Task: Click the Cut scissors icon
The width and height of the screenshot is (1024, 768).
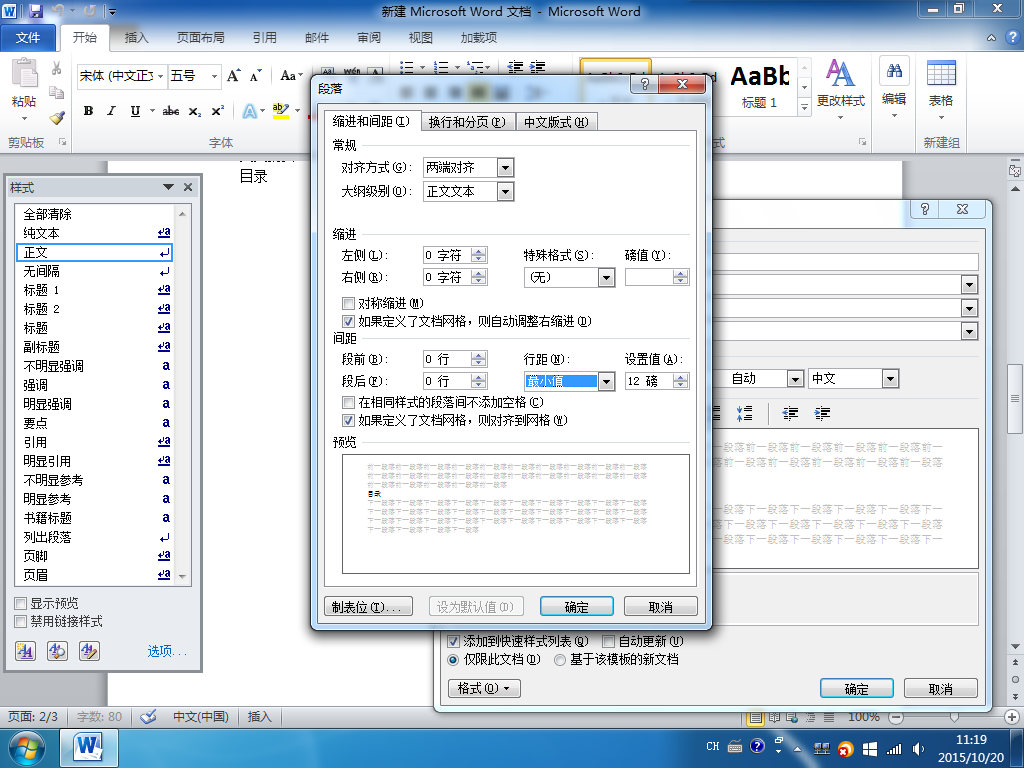Action: pyautogui.click(x=57, y=68)
